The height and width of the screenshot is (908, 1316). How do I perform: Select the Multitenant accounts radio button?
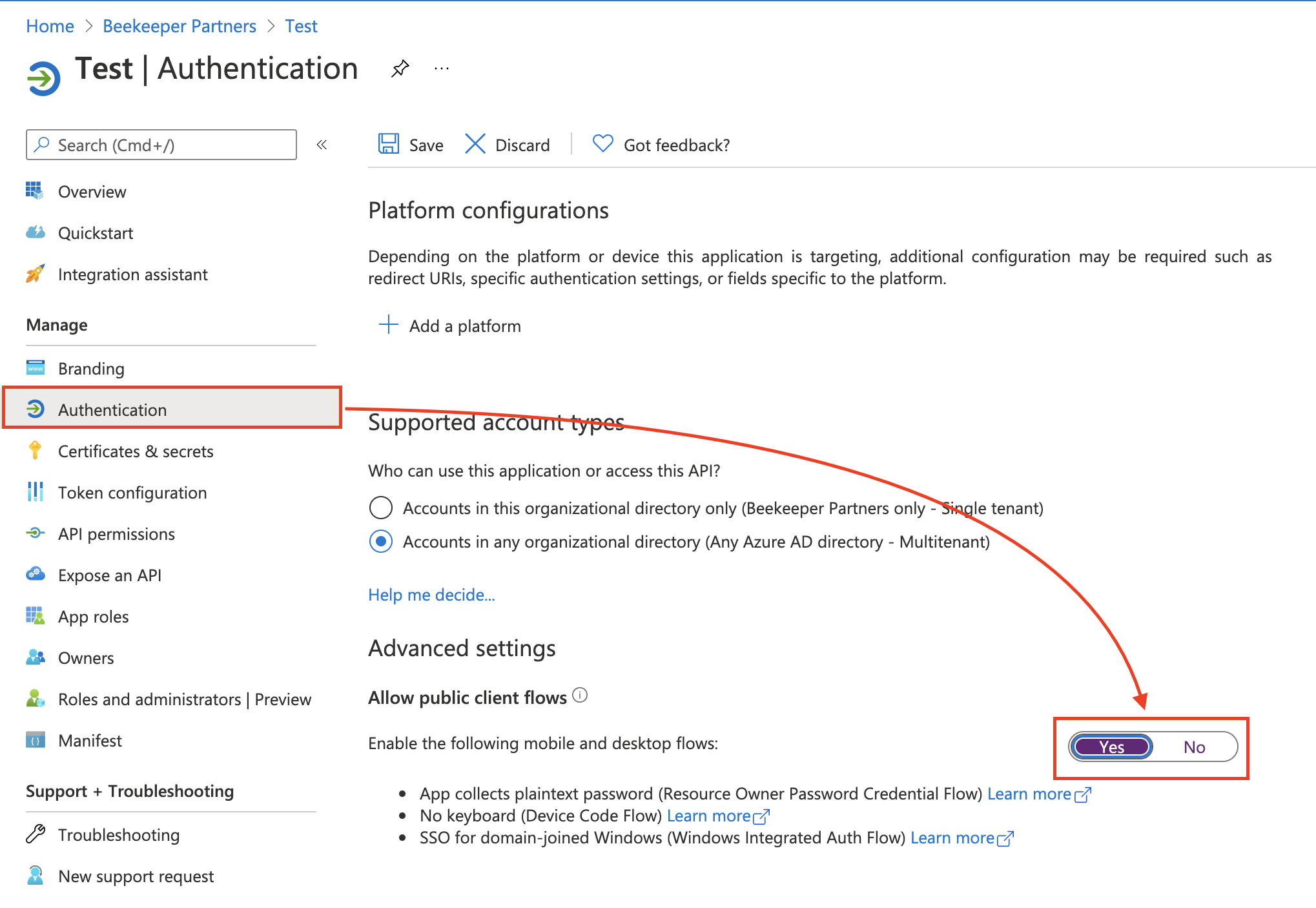(x=381, y=541)
